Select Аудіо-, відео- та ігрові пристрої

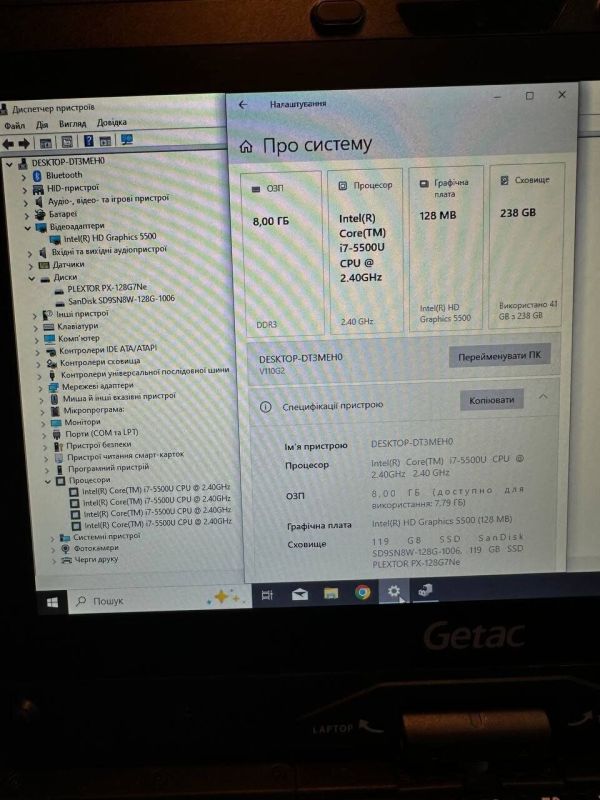pos(108,199)
